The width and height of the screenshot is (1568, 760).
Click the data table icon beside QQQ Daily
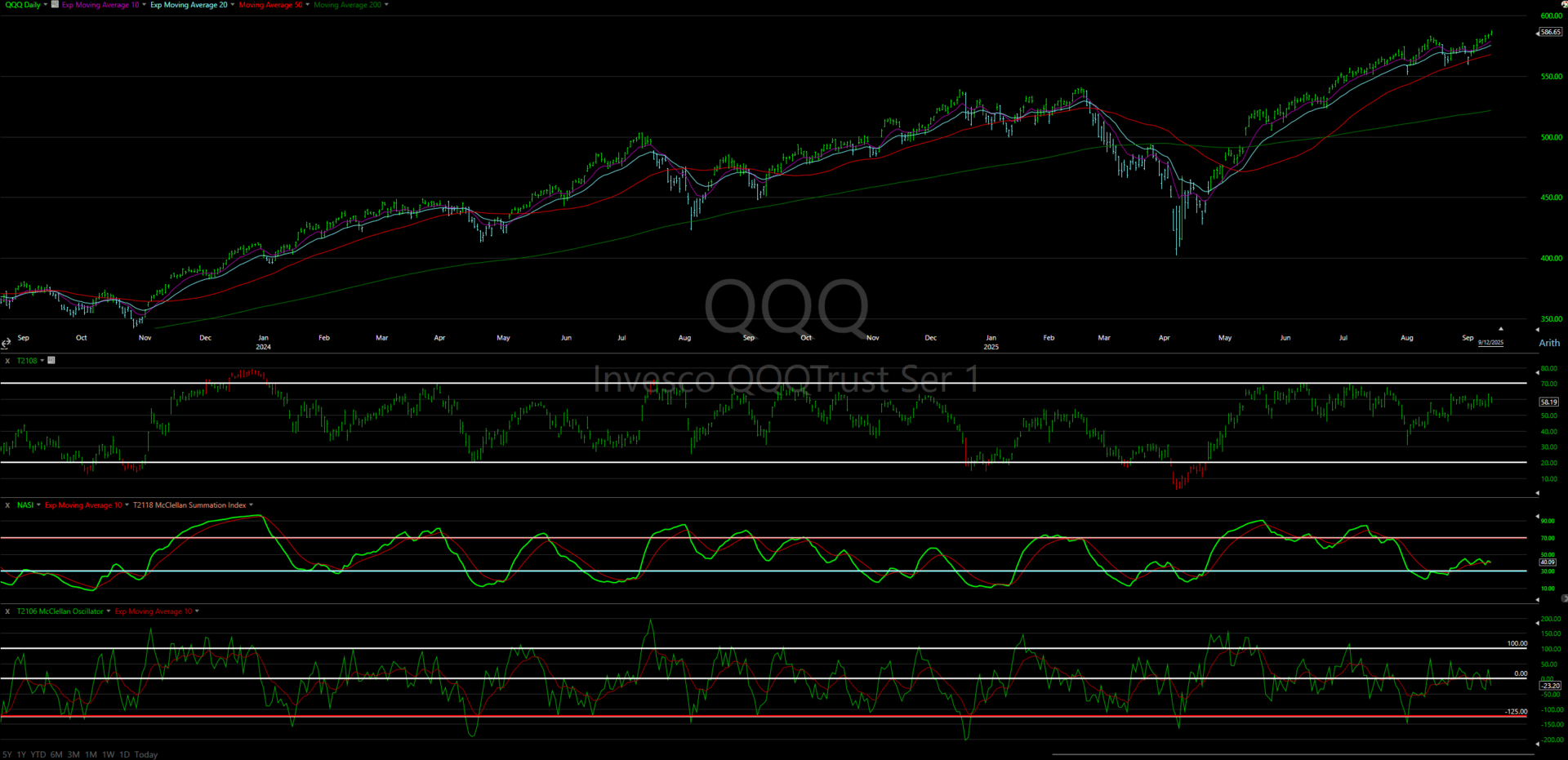(x=55, y=4)
